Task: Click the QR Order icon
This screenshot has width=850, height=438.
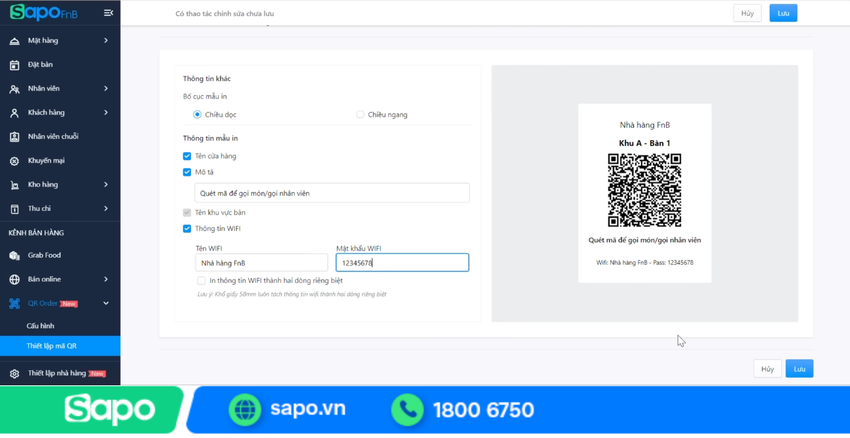Action: click(x=15, y=304)
